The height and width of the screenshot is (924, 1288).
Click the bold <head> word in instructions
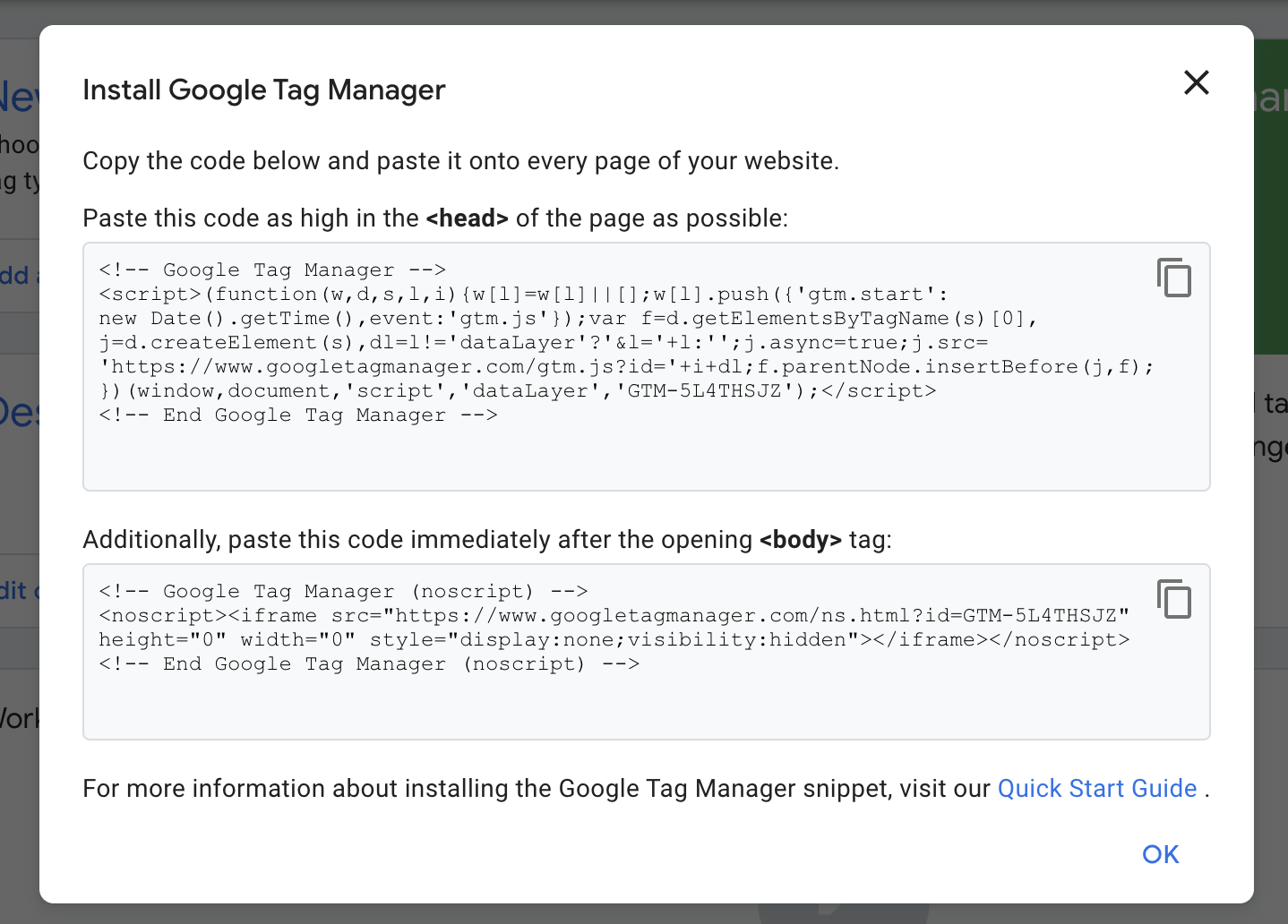[467, 218]
